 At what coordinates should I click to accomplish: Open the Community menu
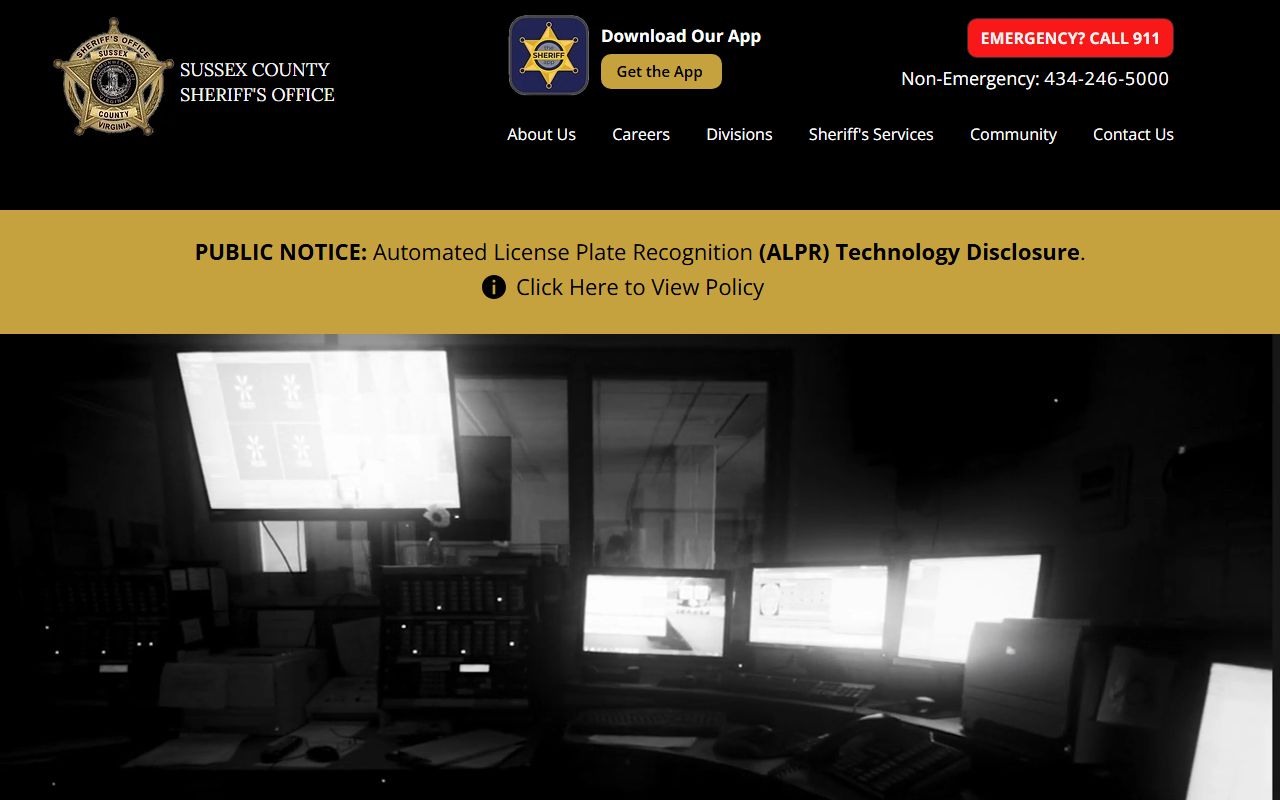pyautogui.click(x=1013, y=134)
